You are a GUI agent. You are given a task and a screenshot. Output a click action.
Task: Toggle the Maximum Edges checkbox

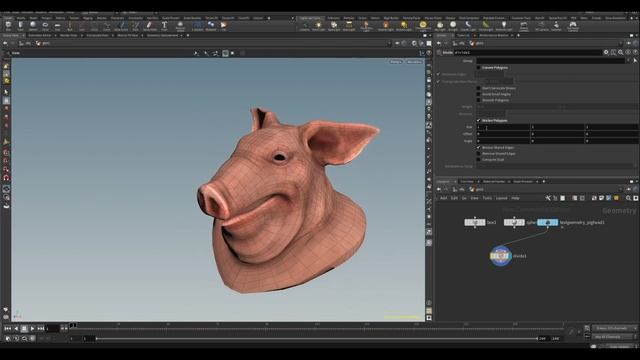tap(438, 74)
